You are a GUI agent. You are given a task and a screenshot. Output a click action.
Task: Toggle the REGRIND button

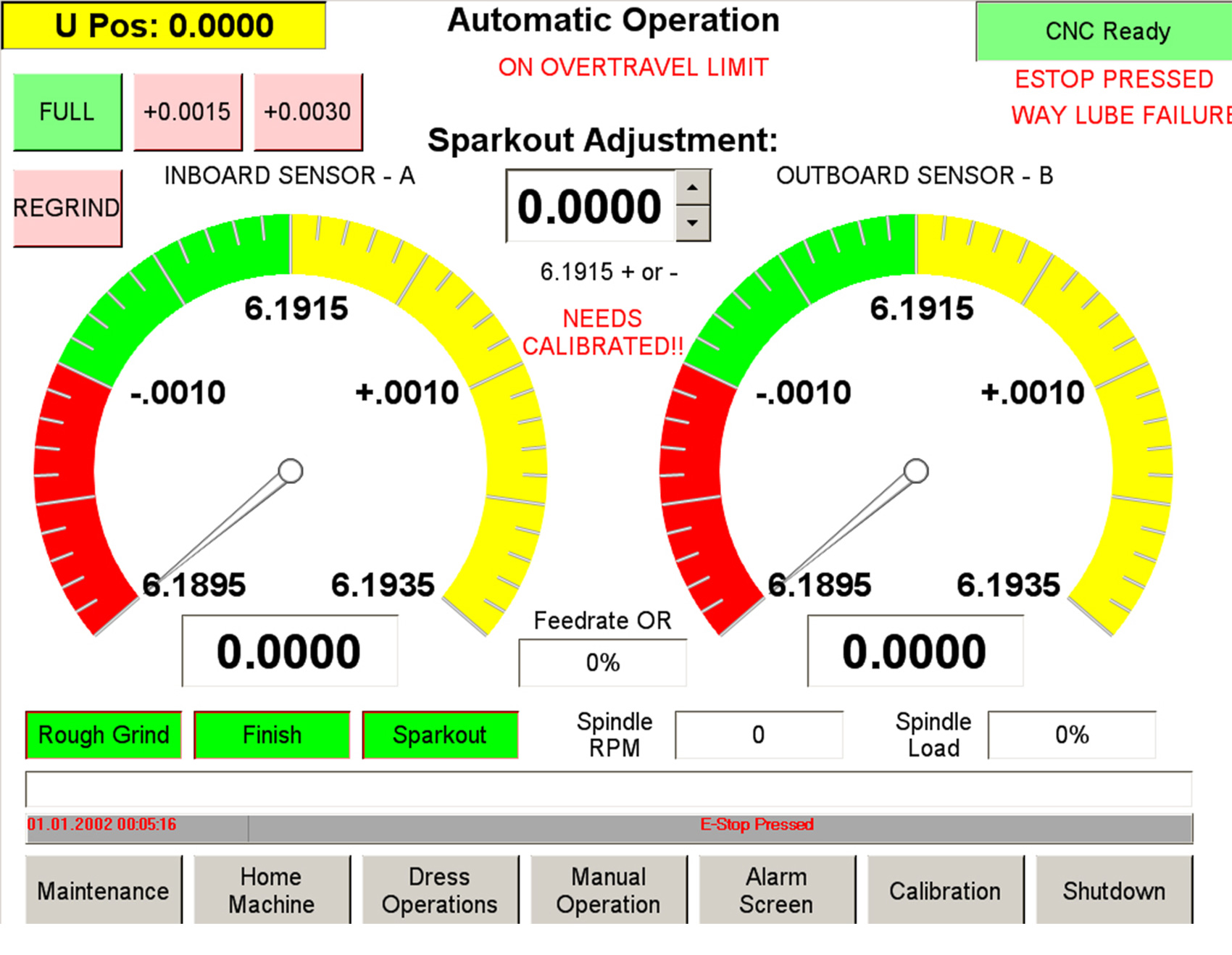click(x=67, y=208)
